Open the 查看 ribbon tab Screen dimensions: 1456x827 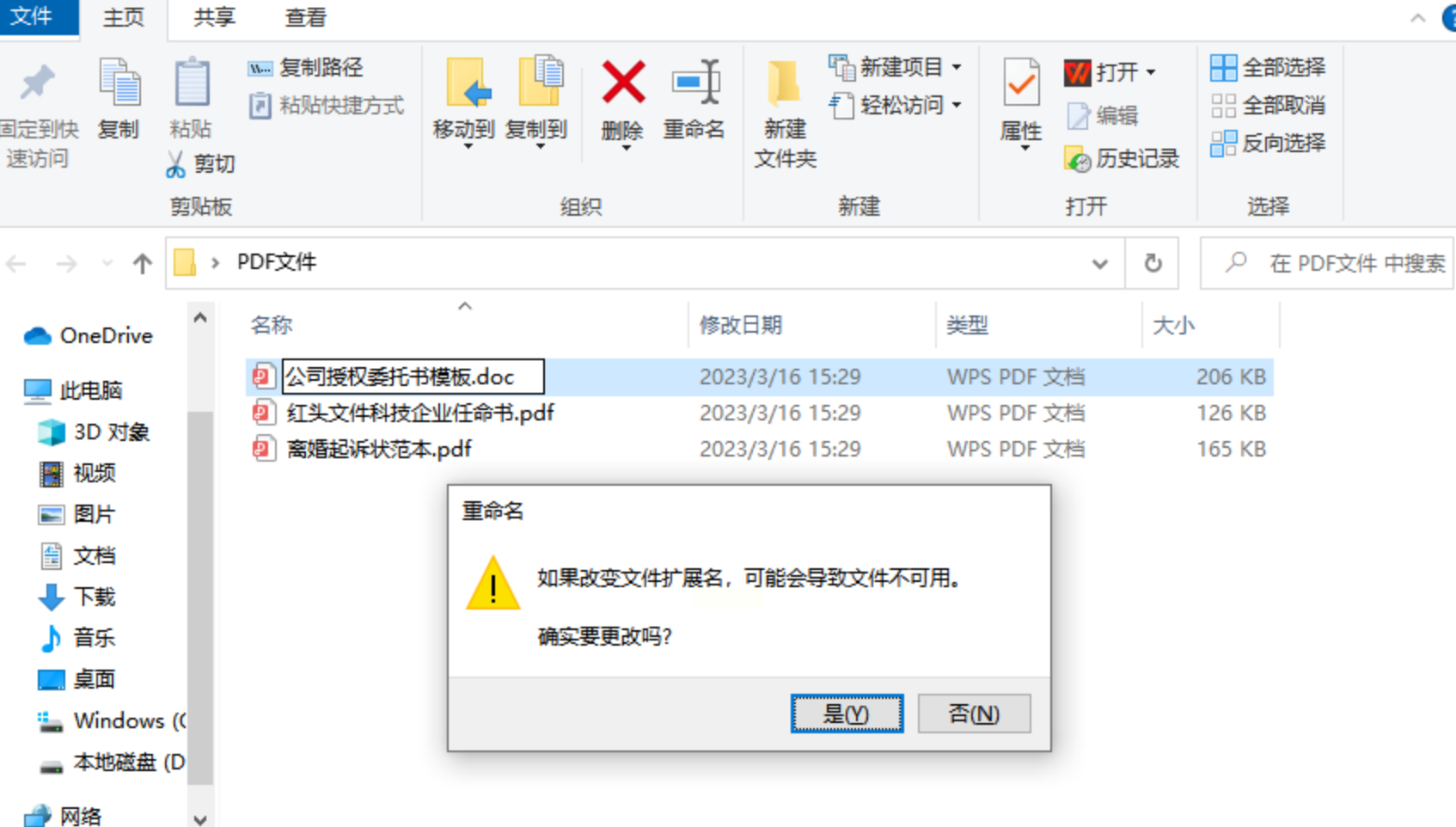(x=305, y=18)
